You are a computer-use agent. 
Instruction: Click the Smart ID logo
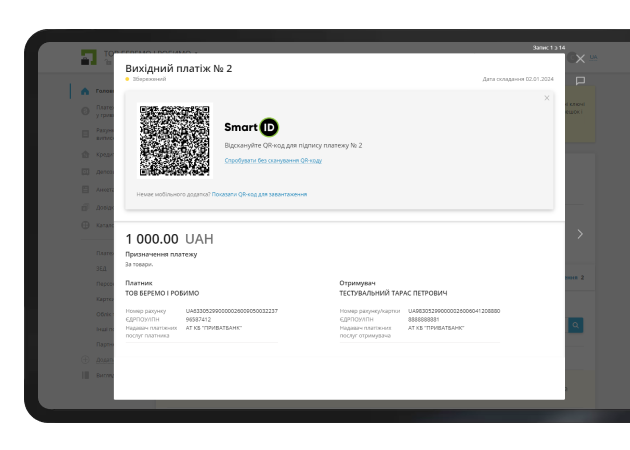(251, 127)
